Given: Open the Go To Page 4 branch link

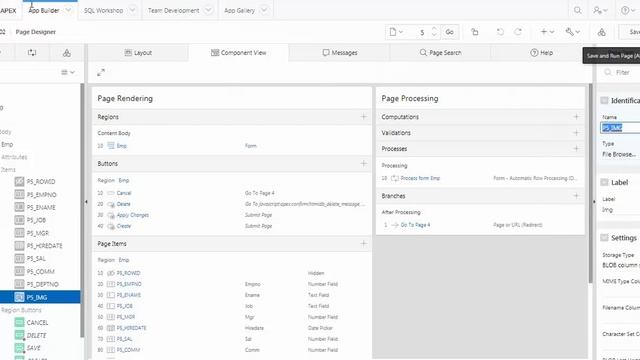Looking at the screenshot, I should point(415,225).
